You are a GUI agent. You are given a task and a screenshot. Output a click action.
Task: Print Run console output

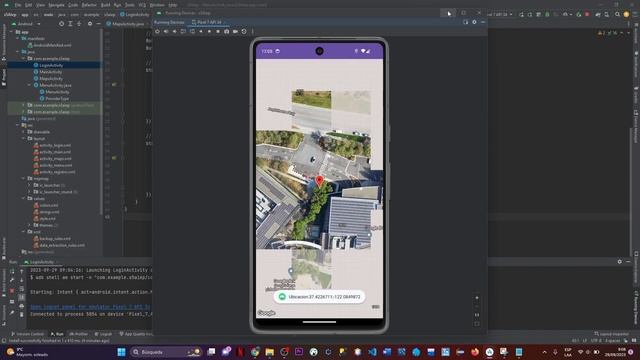tap(22, 306)
